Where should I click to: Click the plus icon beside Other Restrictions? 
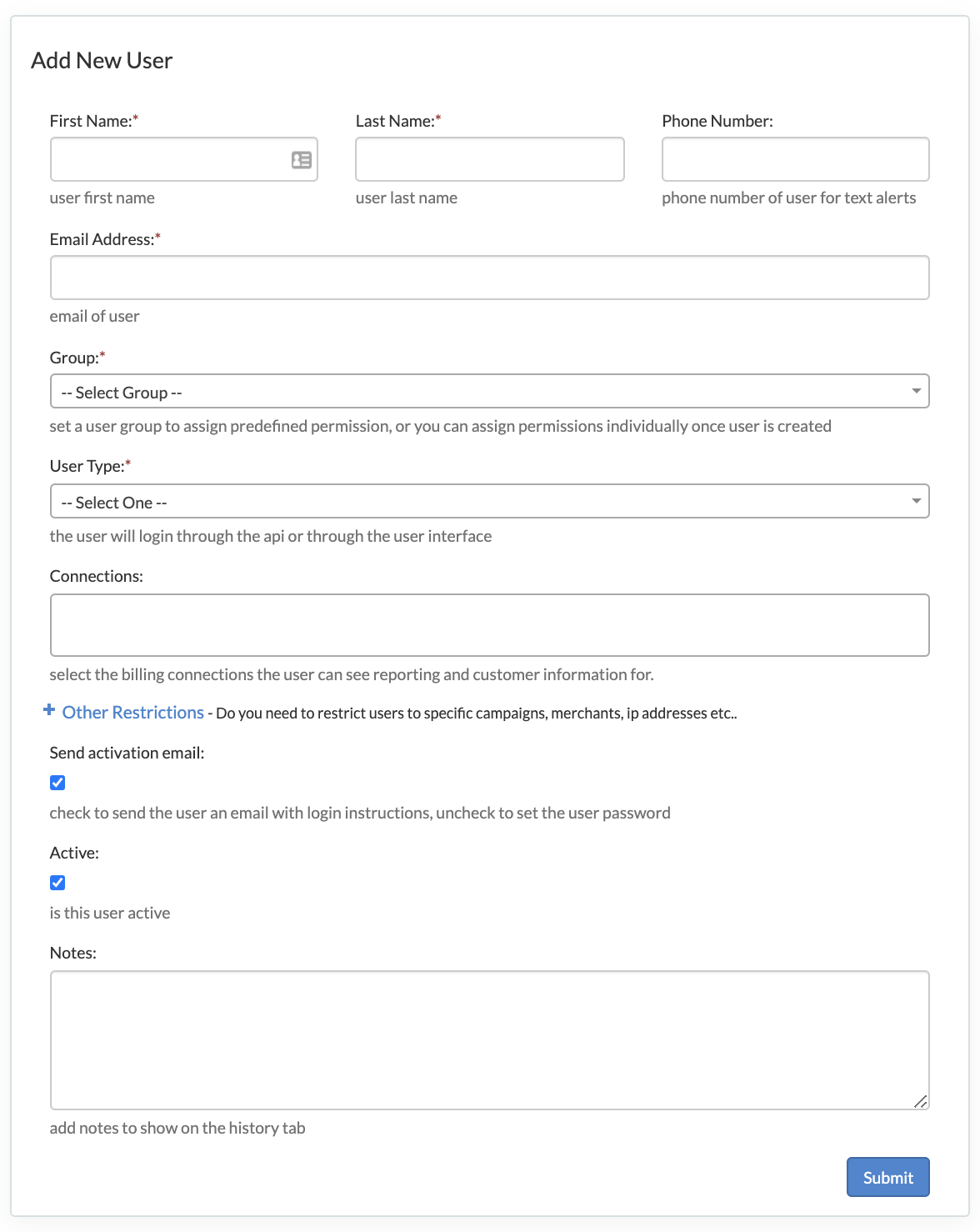coord(49,710)
